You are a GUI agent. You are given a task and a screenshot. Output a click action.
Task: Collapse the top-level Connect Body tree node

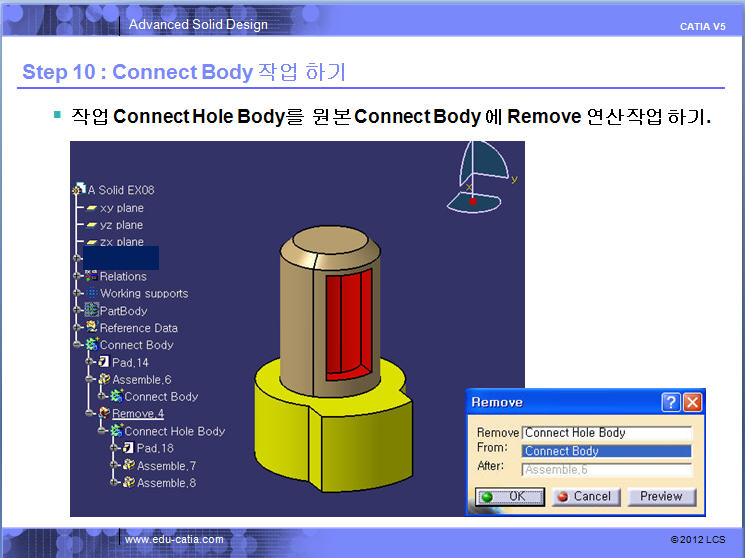point(78,345)
